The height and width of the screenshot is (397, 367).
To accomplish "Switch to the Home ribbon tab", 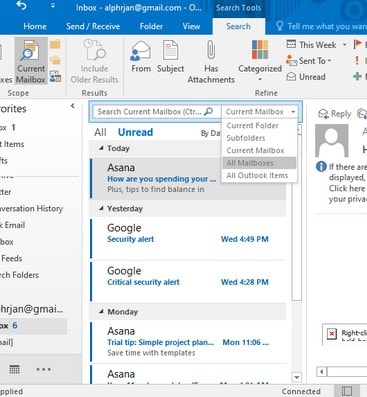I will (35, 26).
